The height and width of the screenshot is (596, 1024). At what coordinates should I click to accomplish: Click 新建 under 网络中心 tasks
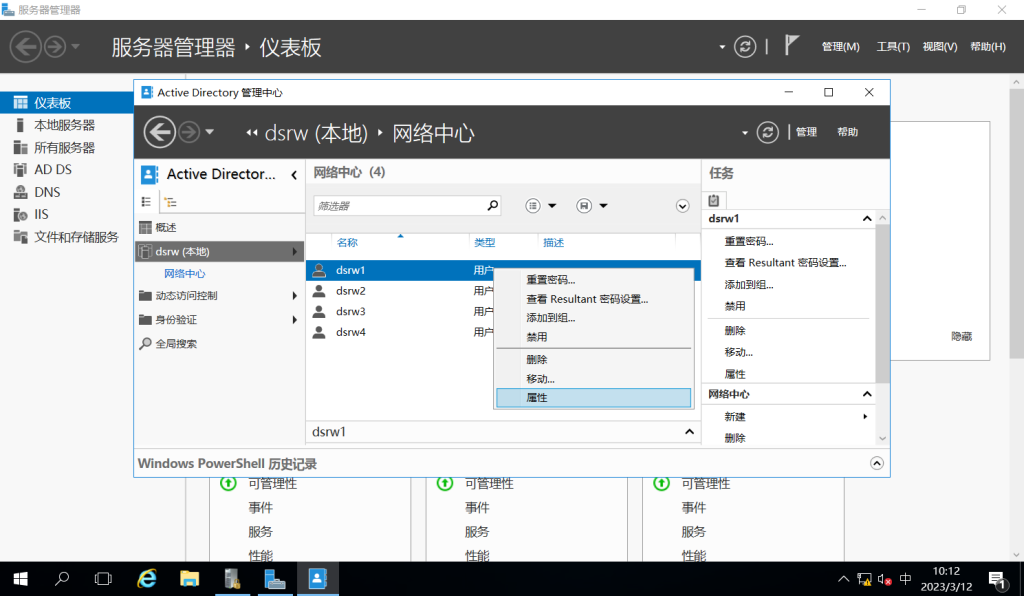[735, 416]
